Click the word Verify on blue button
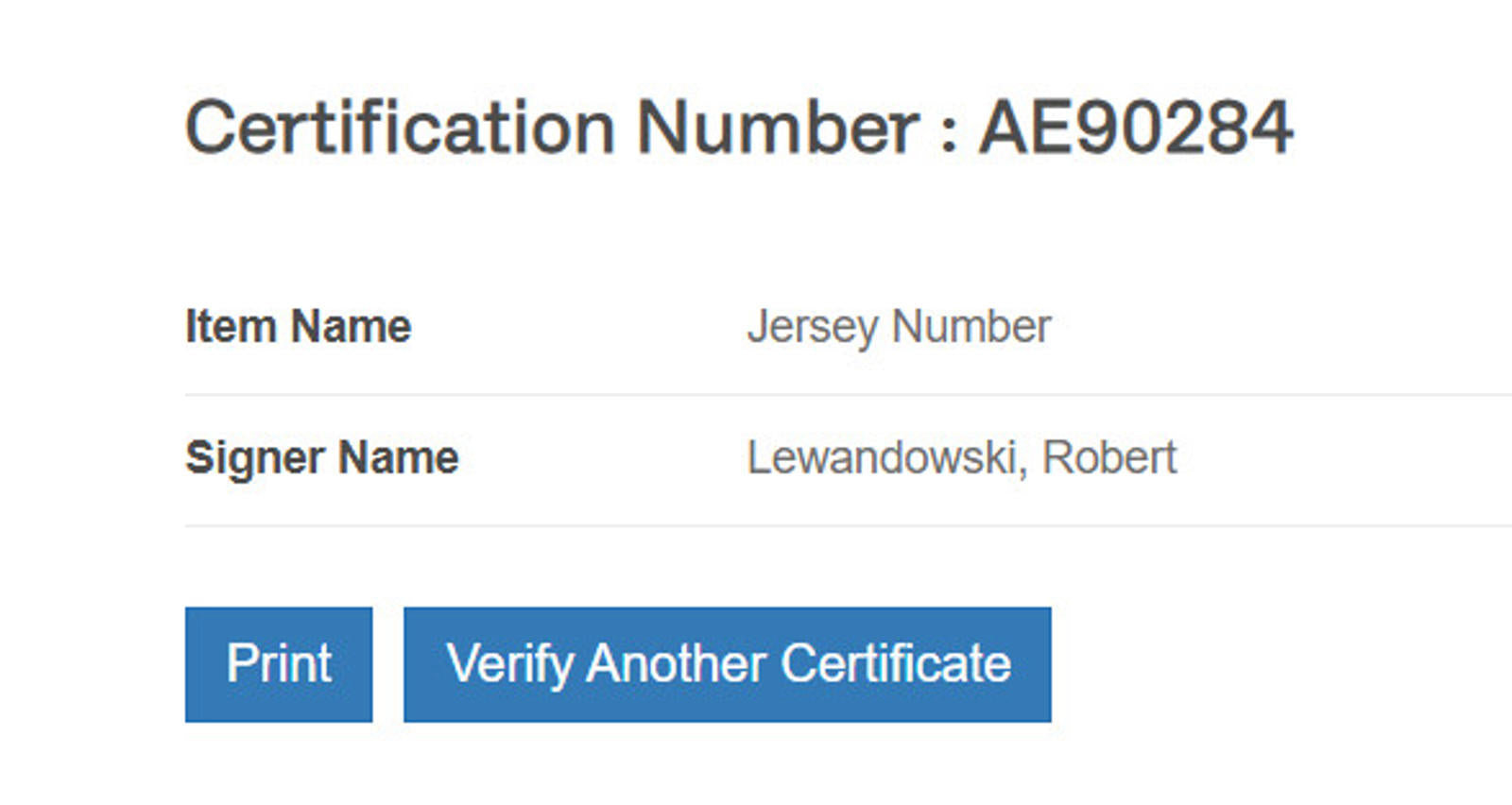 pyautogui.click(x=509, y=664)
